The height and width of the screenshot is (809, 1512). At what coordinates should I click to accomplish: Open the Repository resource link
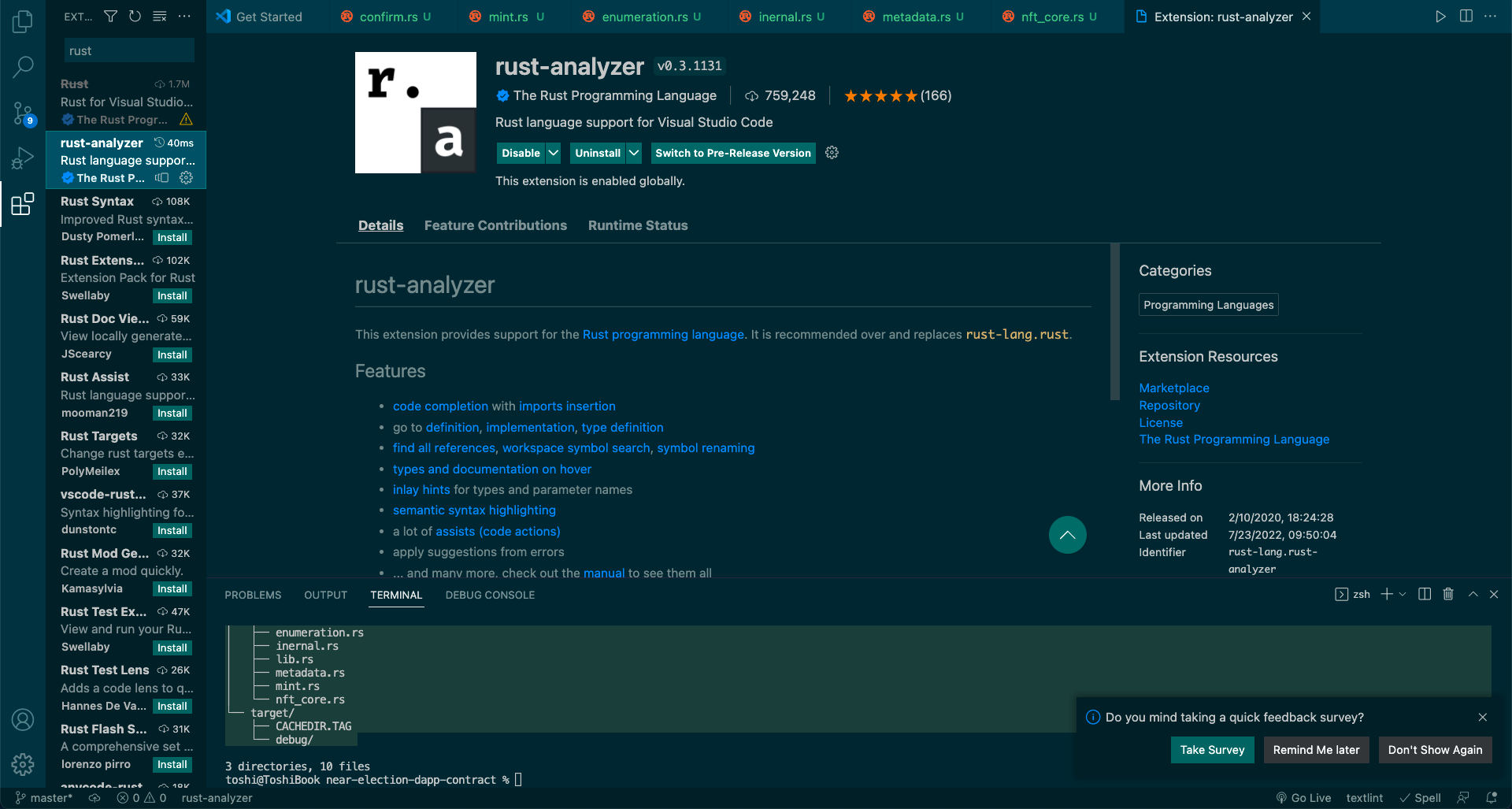coord(1169,405)
